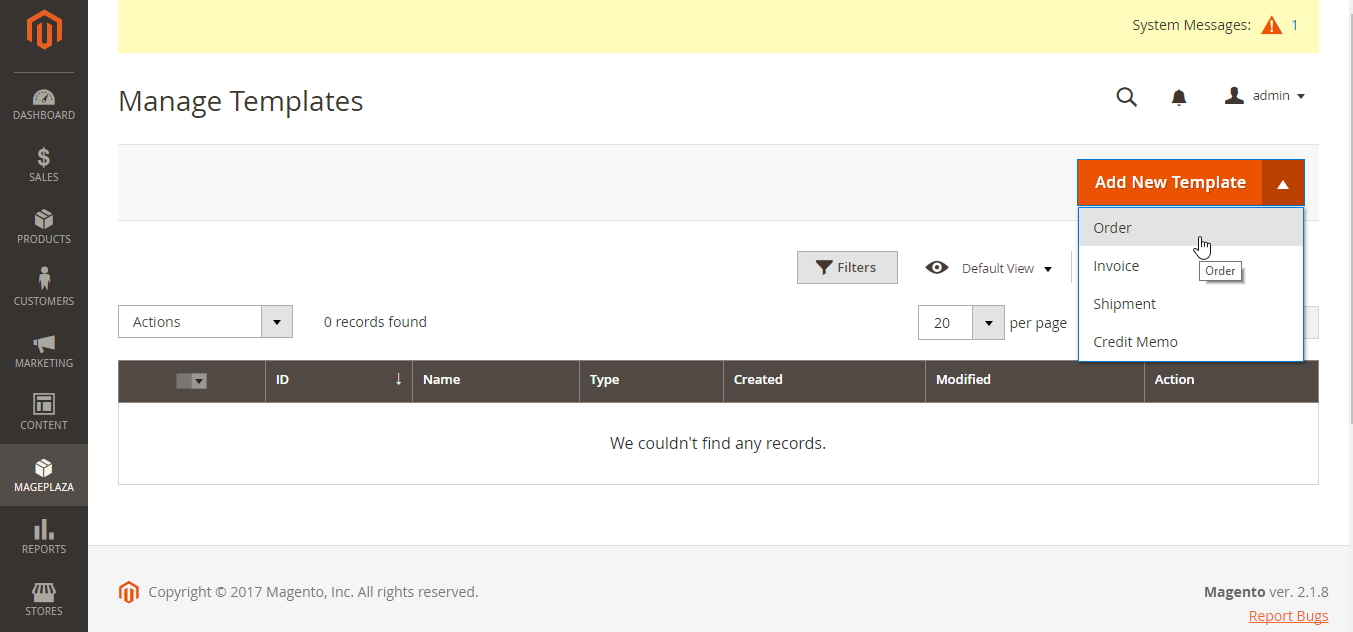Open the Default View bookmark dropdown
The height and width of the screenshot is (632, 1353).
(x=989, y=268)
